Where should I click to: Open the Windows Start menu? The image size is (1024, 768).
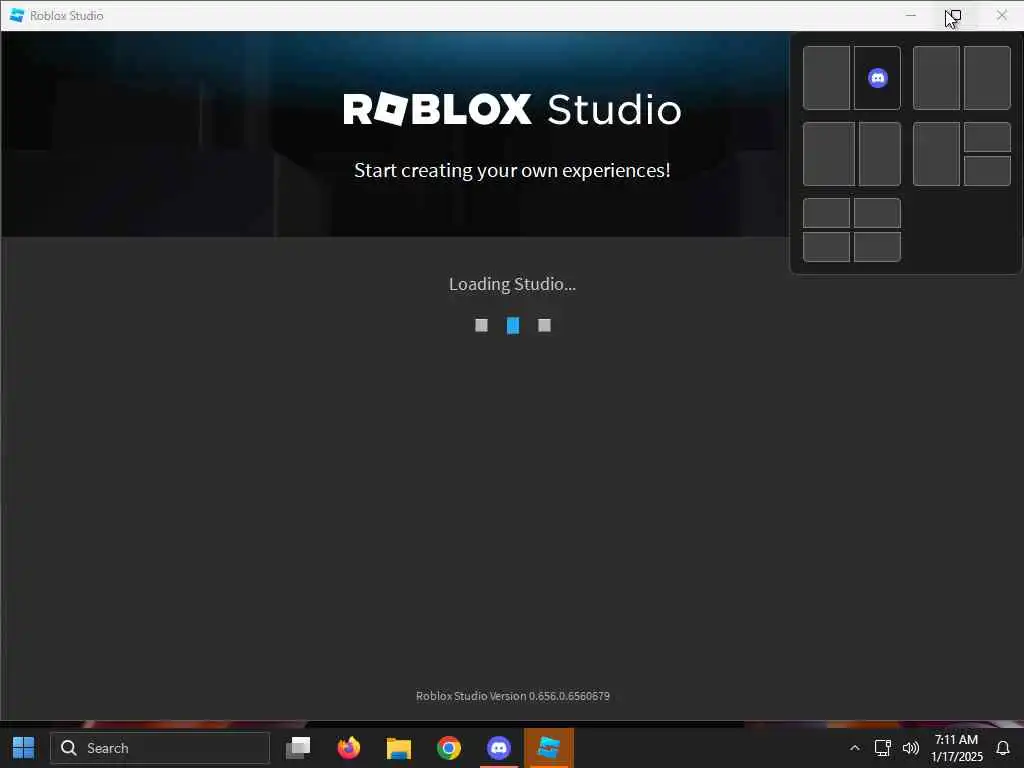coord(24,748)
